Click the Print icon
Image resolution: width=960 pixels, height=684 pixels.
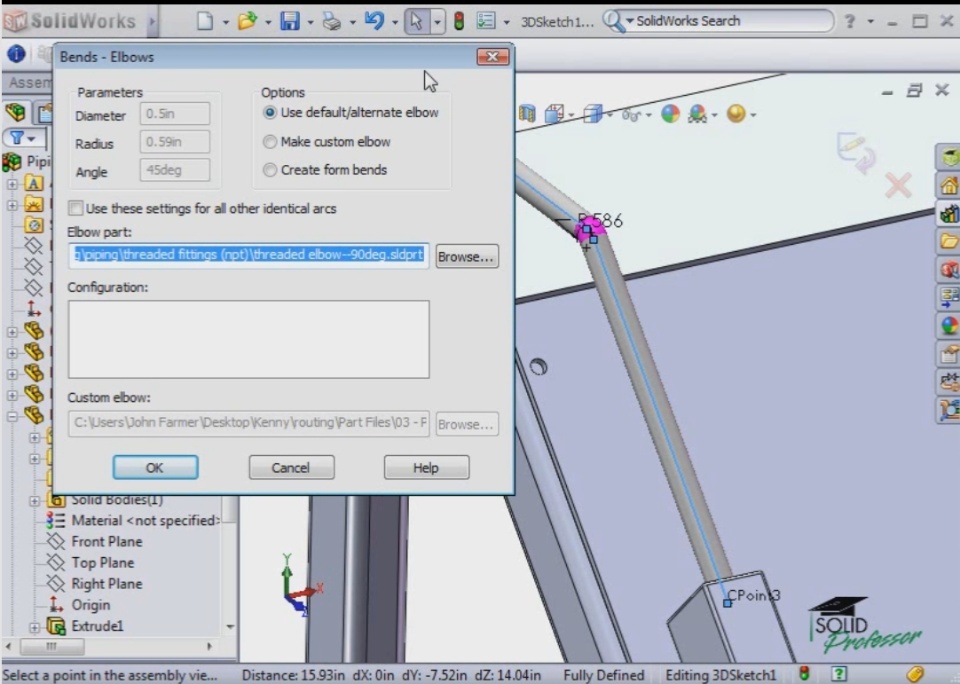[x=332, y=21]
